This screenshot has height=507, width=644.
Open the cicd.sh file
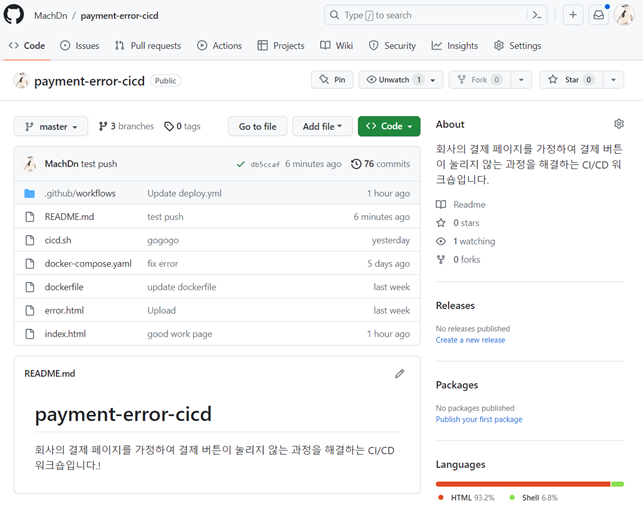[x=58, y=240]
